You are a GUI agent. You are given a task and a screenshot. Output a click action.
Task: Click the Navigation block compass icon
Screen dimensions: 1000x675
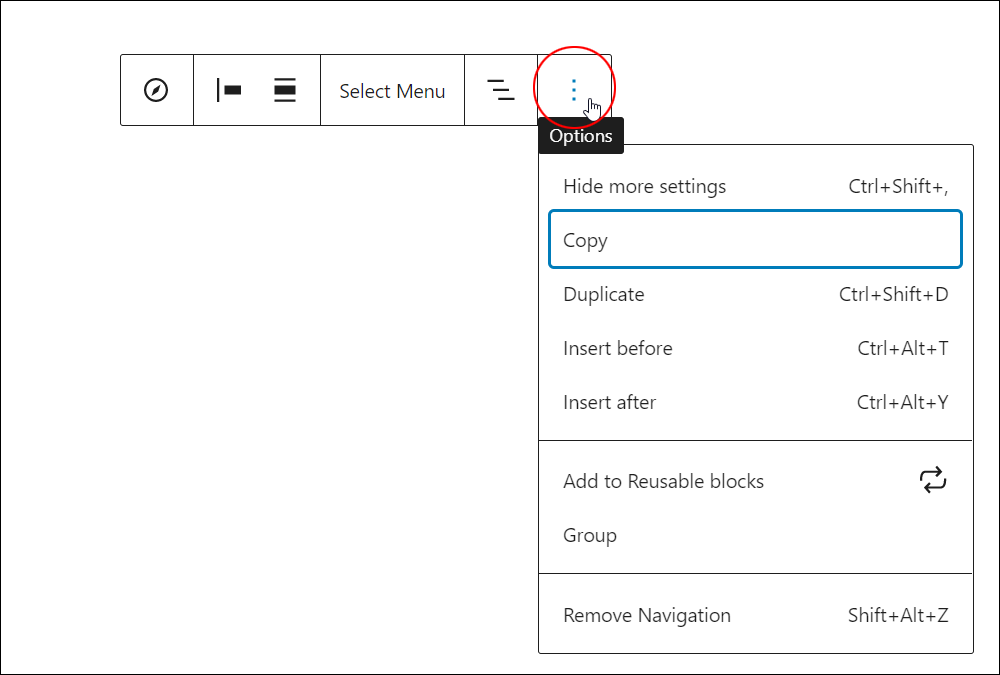[x=156, y=90]
